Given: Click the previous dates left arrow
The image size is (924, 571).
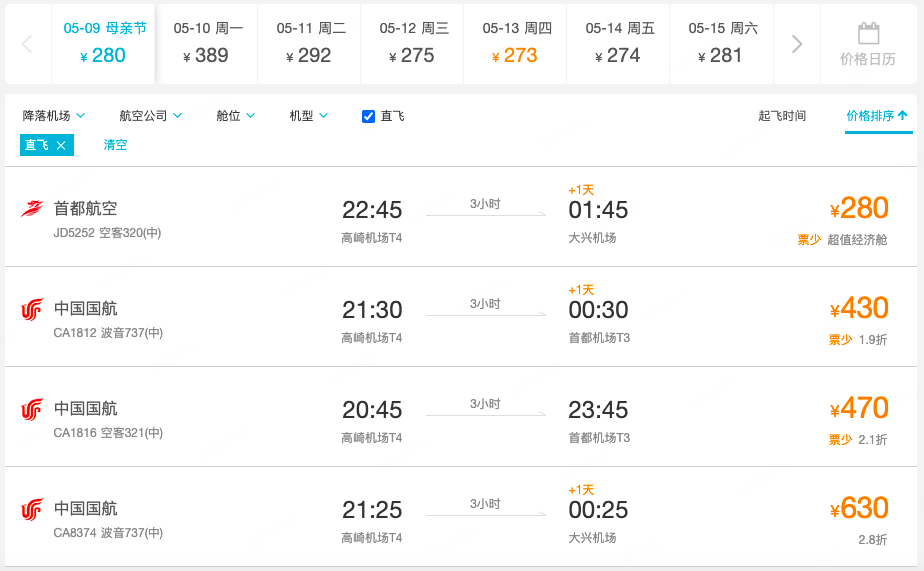Looking at the screenshot, I should (27, 44).
